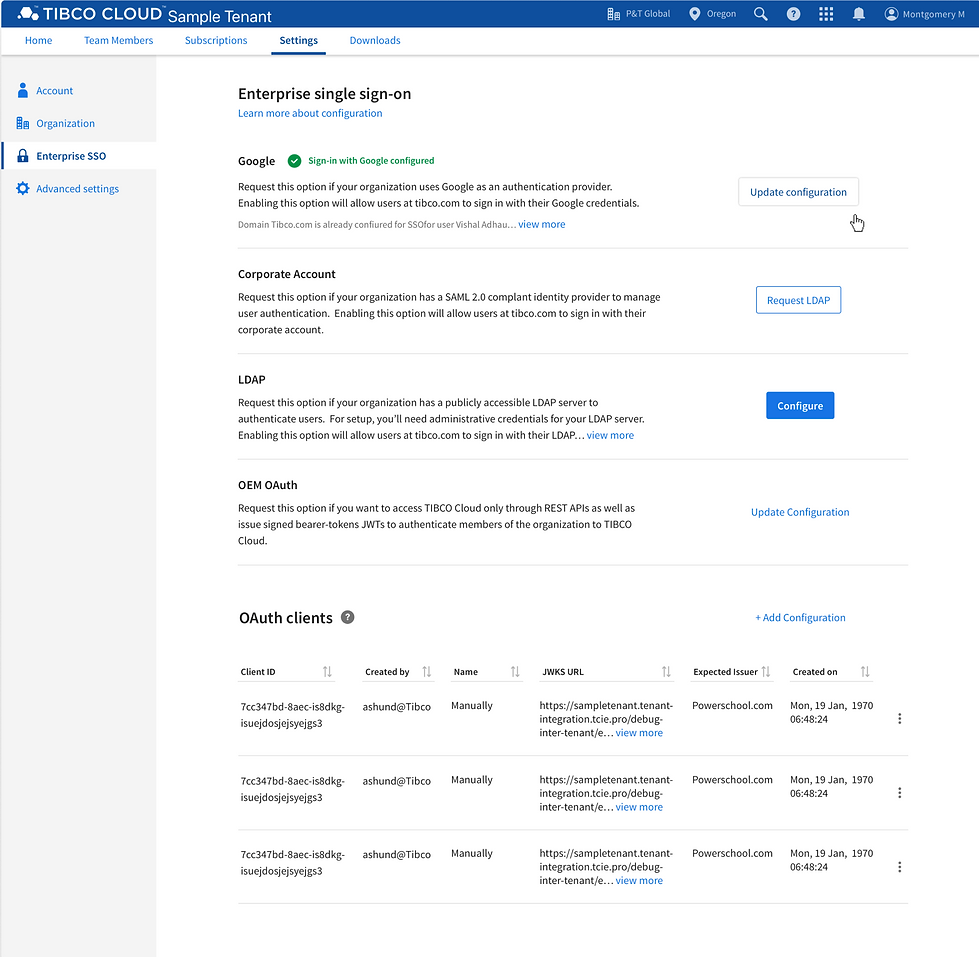
Task: Select Enterprise SSO in the sidebar
Action: click(71, 156)
